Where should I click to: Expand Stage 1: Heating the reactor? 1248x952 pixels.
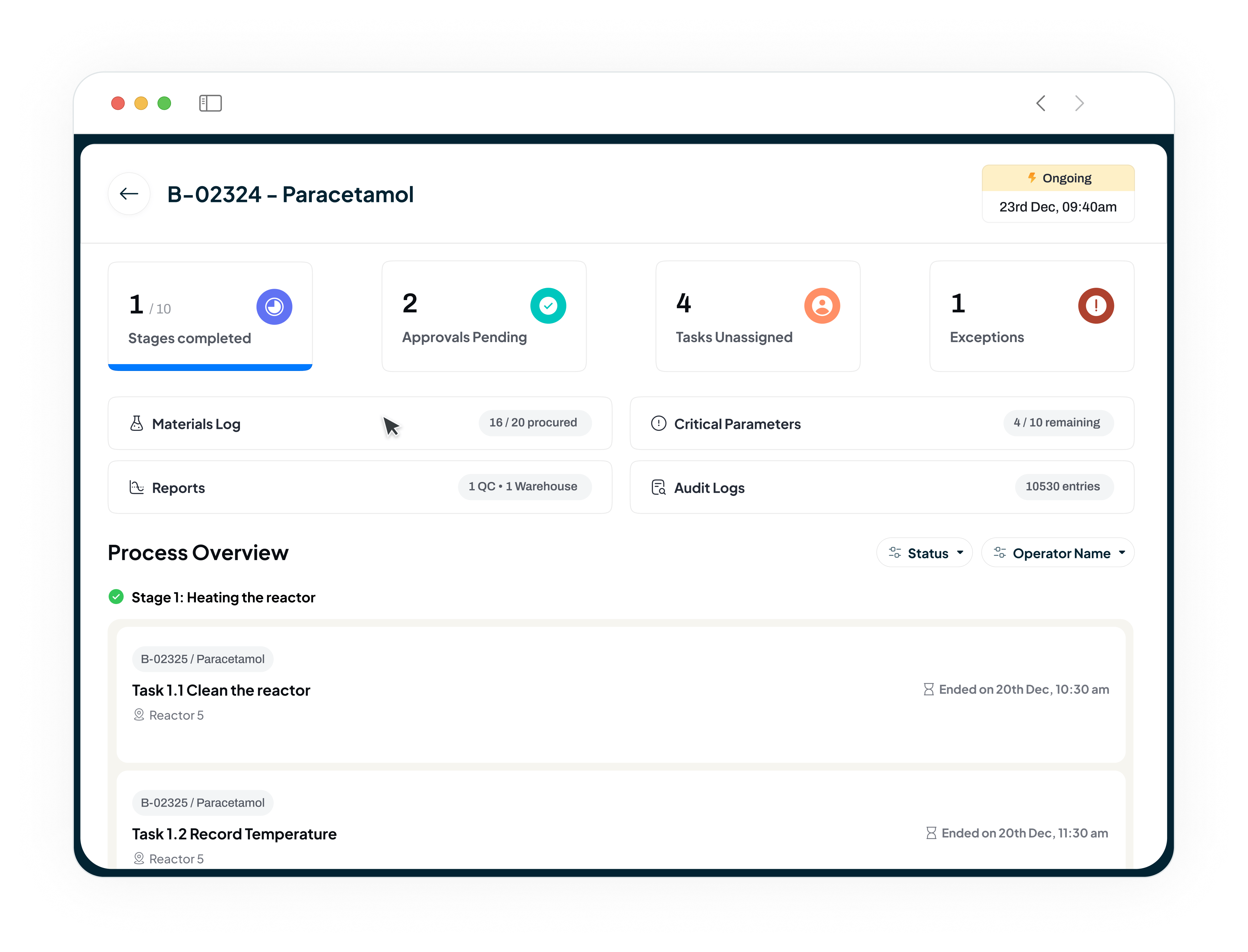point(223,597)
